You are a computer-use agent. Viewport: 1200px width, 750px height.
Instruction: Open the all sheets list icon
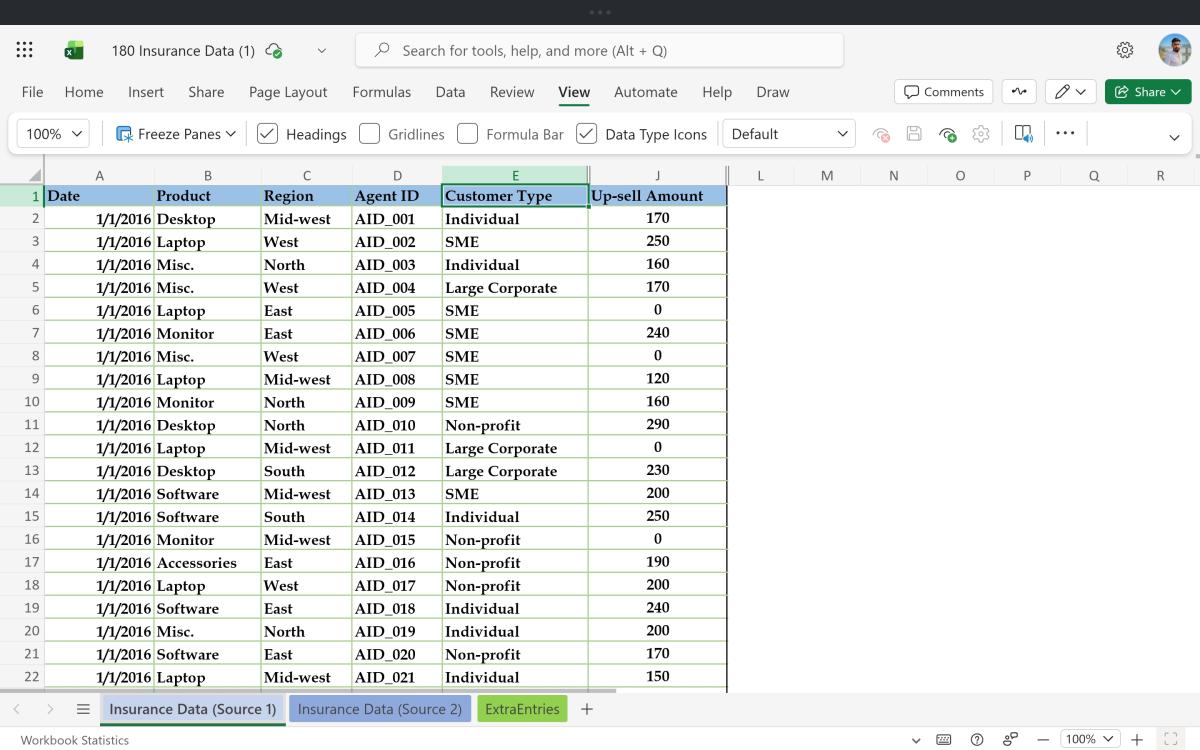83,709
